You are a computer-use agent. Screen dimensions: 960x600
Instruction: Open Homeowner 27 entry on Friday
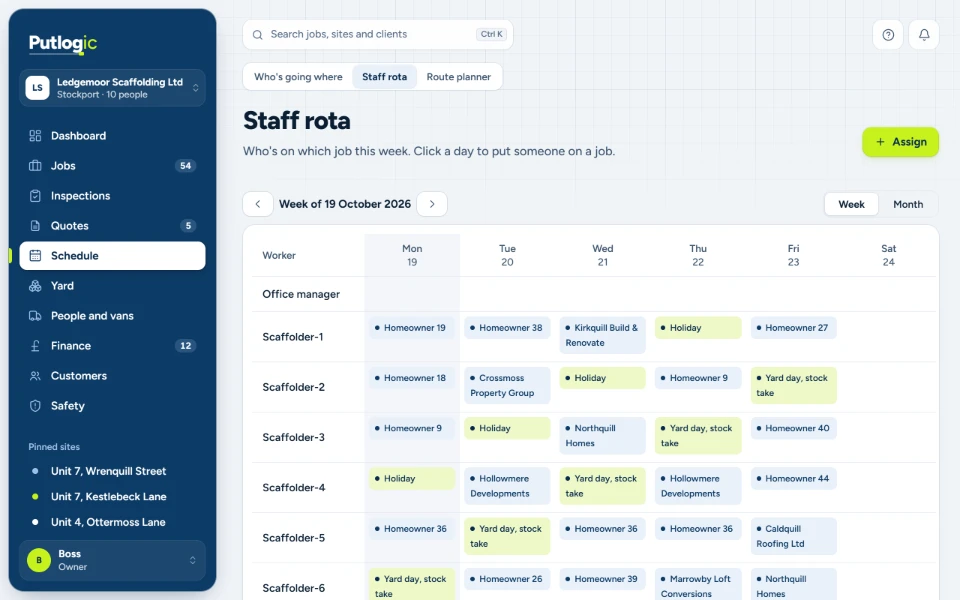click(x=793, y=328)
